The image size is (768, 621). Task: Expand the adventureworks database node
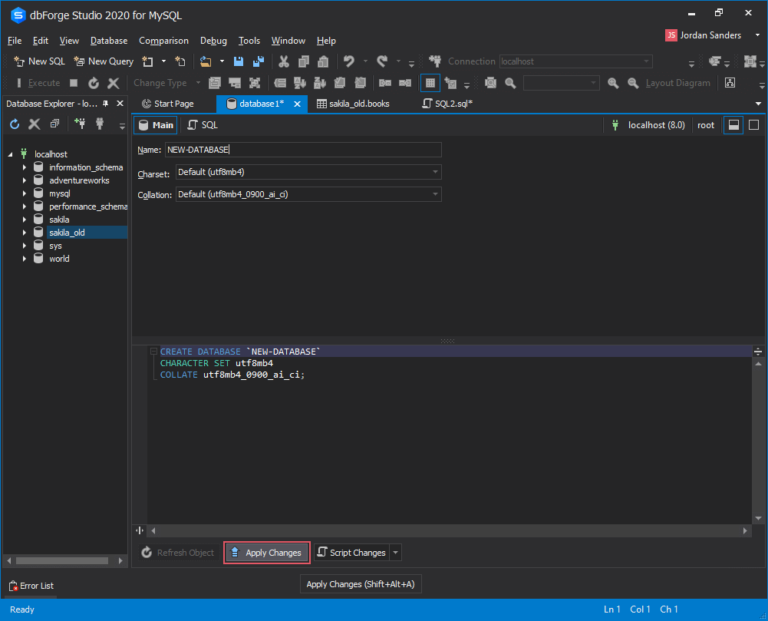point(24,180)
